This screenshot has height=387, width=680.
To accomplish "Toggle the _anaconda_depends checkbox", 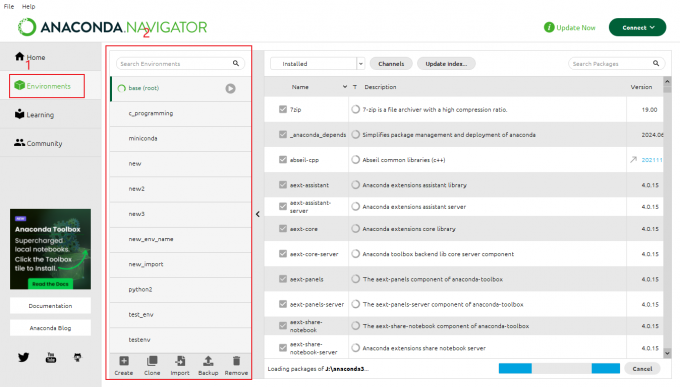I will [x=283, y=134].
